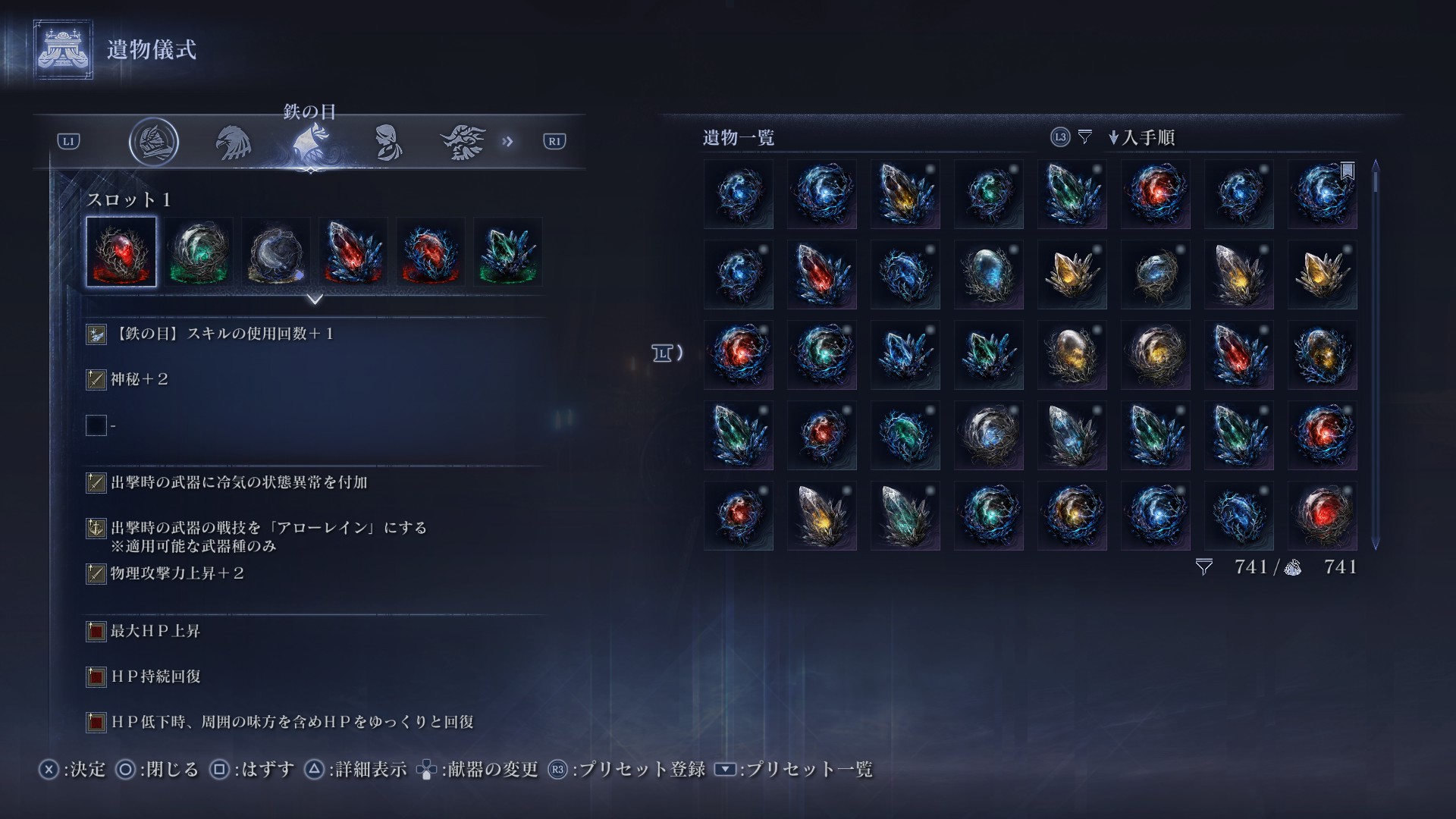This screenshot has width=1456, height=819.
Task: Select the hawk-head character icon
Action: coord(233,142)
